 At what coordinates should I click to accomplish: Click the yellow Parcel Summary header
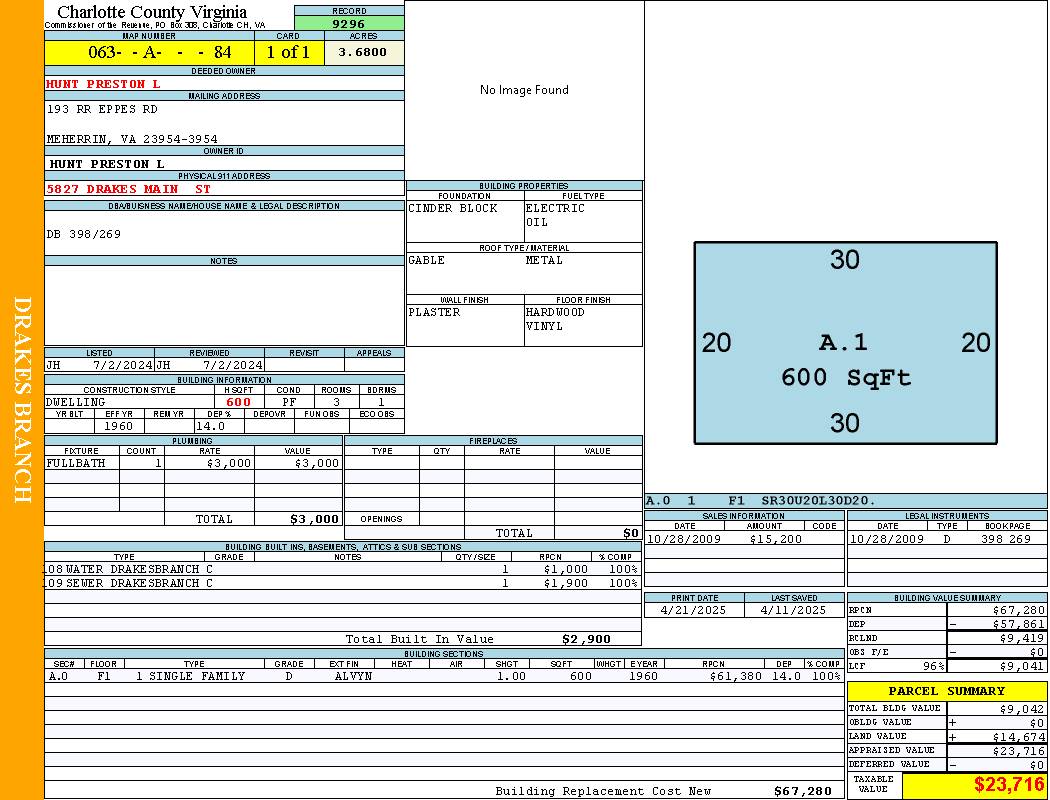(x=946, y=691)
